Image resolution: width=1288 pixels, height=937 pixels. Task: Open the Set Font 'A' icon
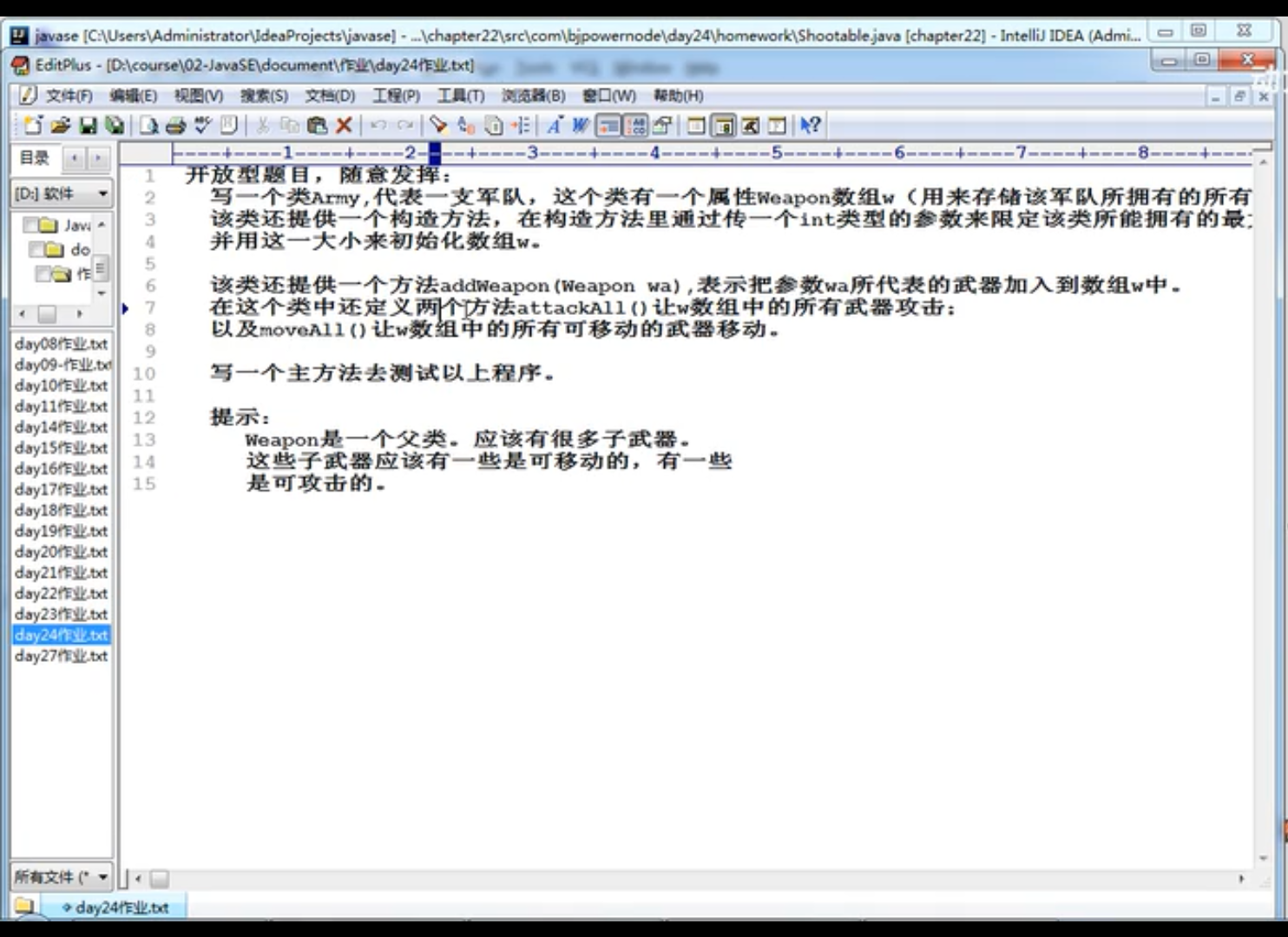[555, 126]
